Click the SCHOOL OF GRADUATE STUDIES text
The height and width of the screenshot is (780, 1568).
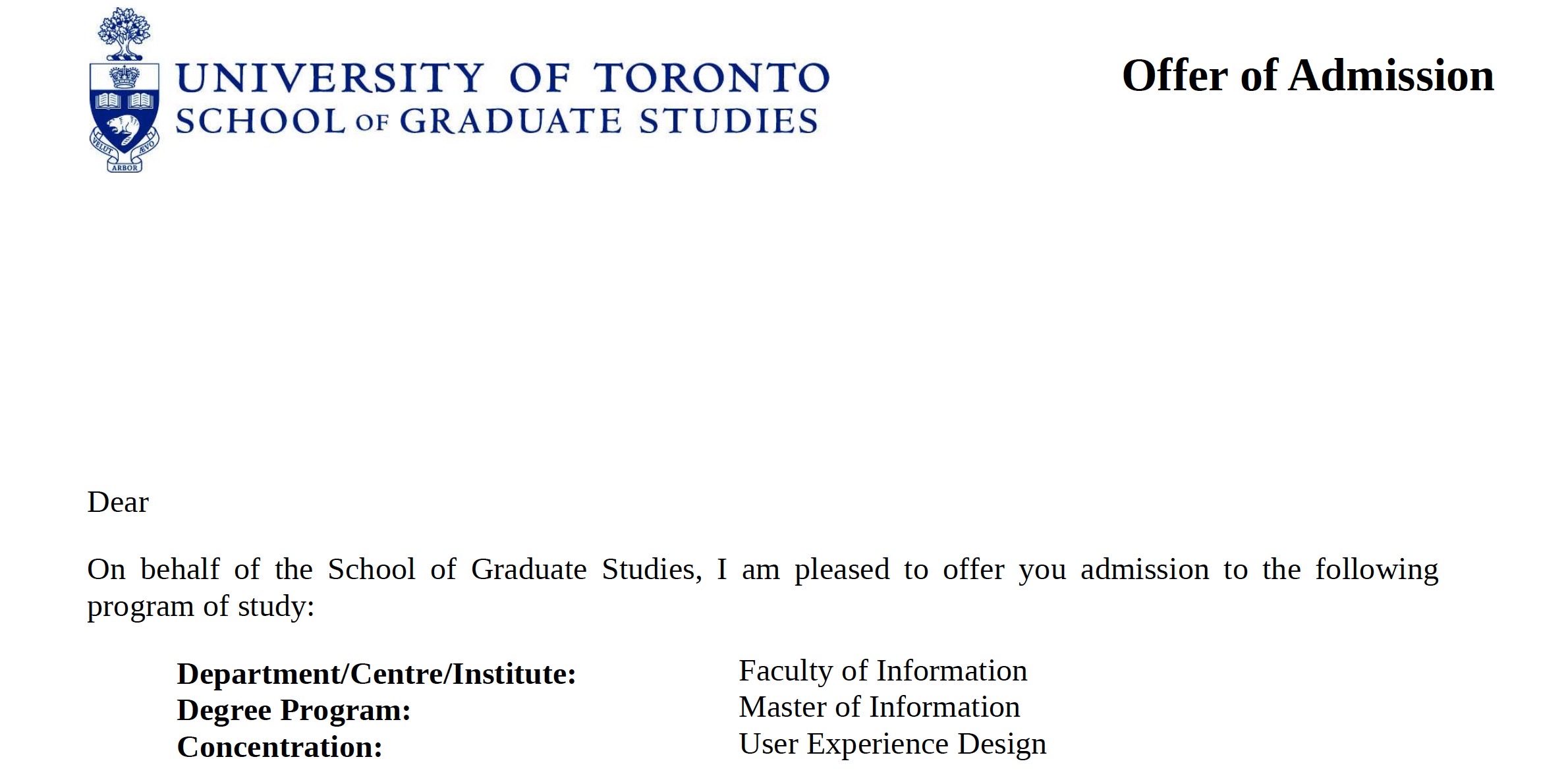pyautogui.click(x=497, y=121)
